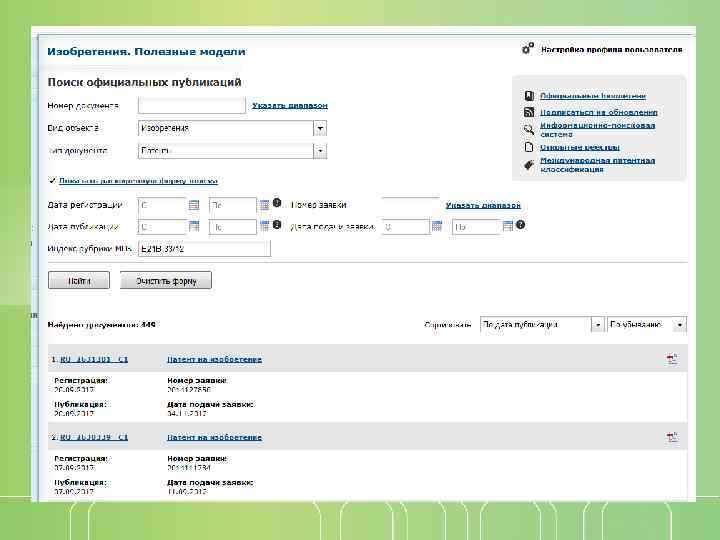
Task: Focus the filing date 'to' input
Action: point(476,227)
